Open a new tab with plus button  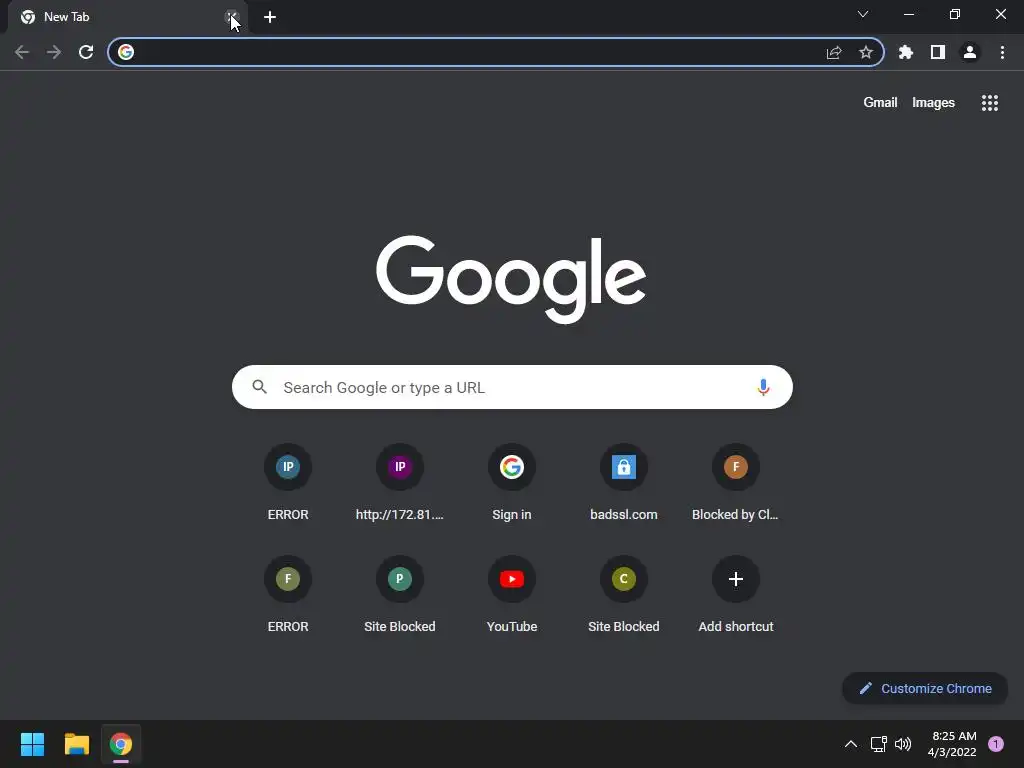click(x=270, y=17)
